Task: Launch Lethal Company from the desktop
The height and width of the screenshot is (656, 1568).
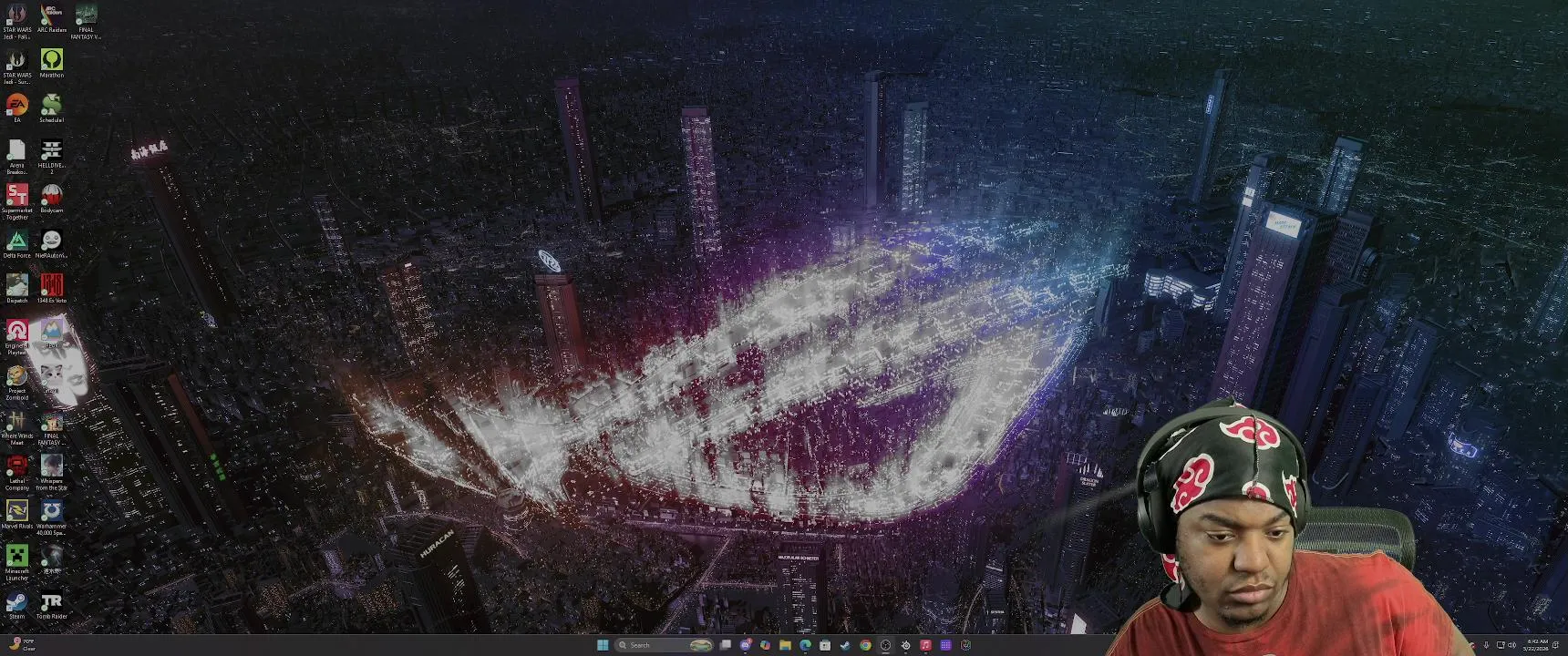Action: pos(16,473)
